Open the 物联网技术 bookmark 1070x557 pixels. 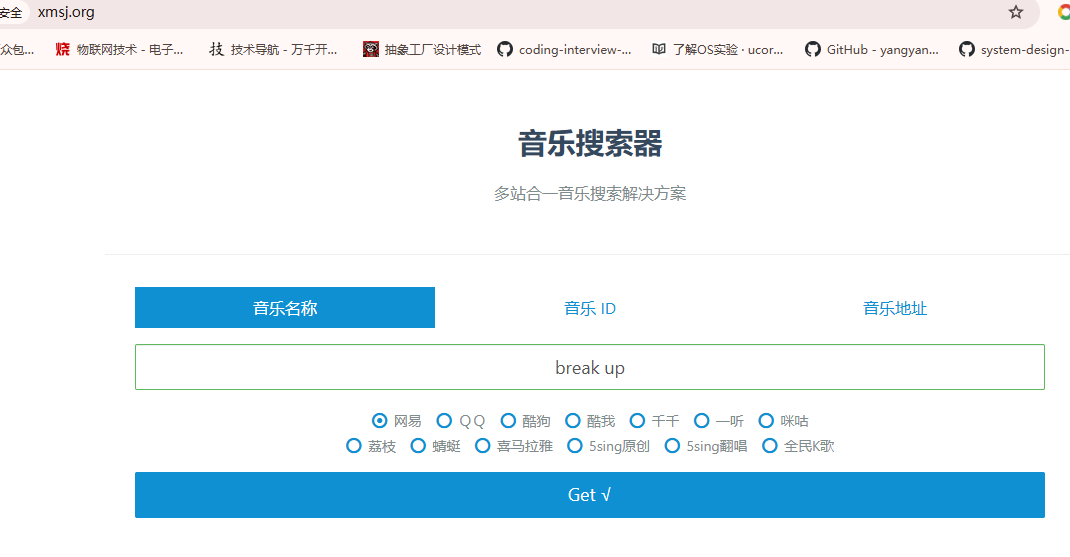click(120, 49)
